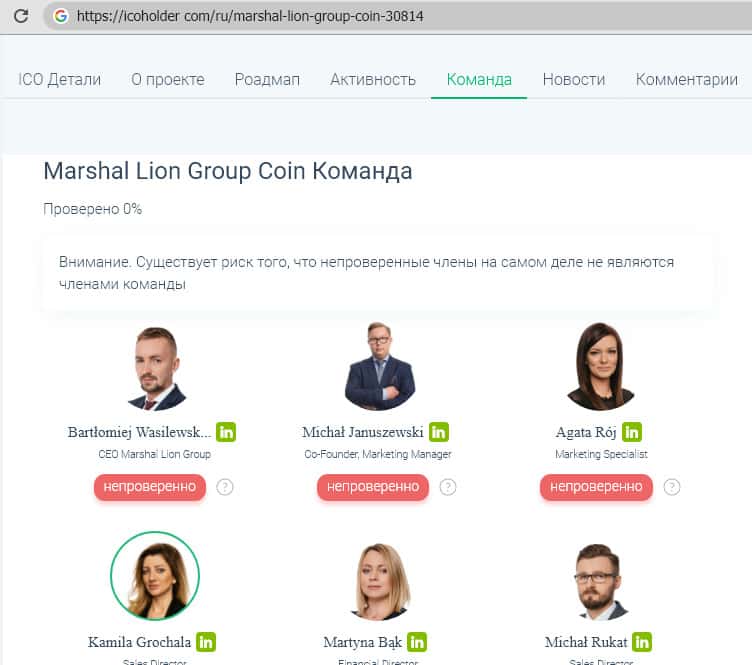
Task: Open Martyna Bąk's LinkedIn icon
Action: tap(417, 642)
